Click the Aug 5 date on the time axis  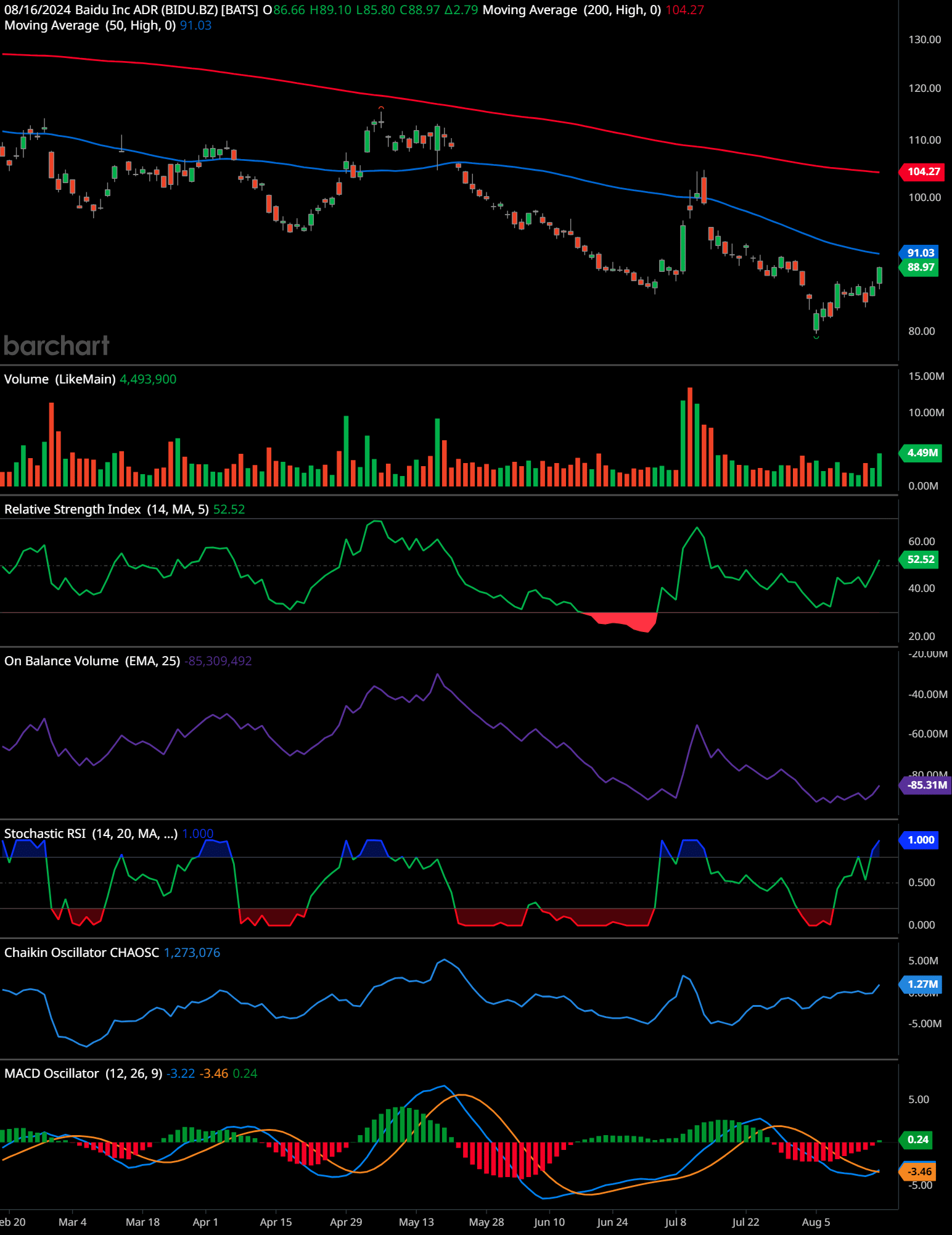pyautogui.click(x=816, y=1222)
